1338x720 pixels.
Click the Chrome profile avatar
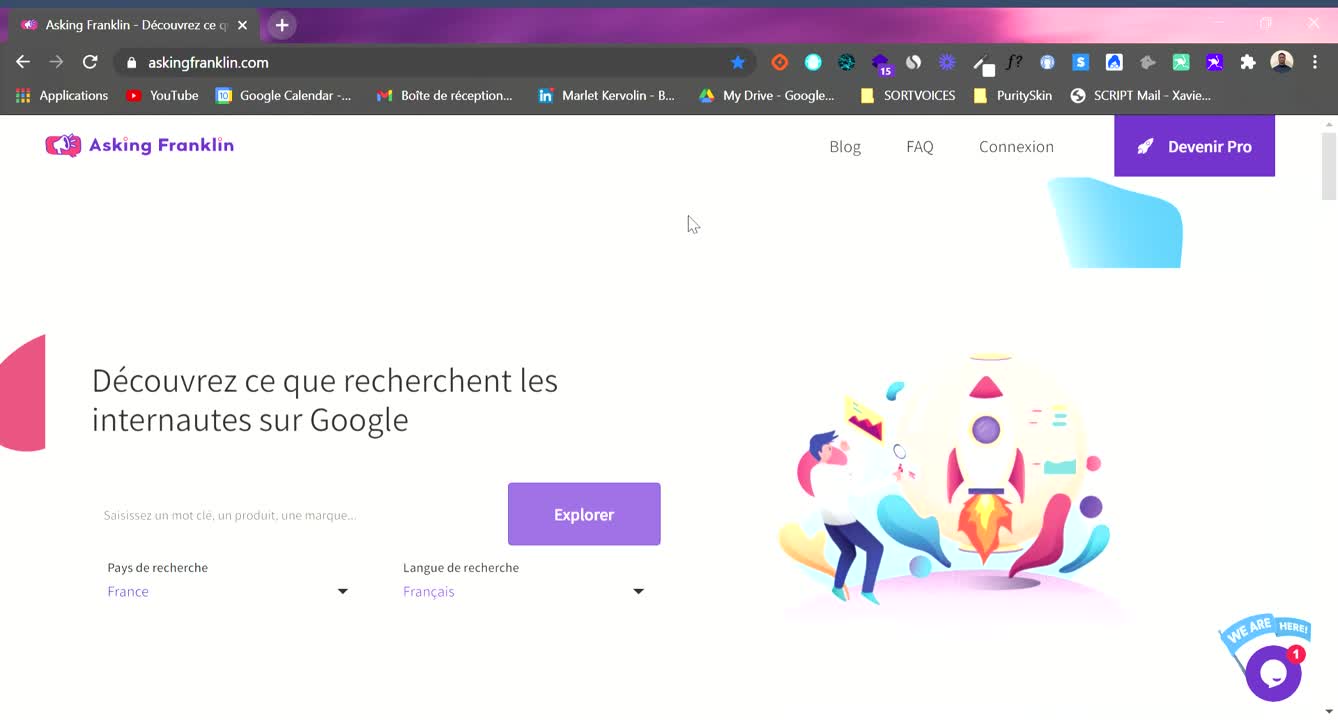1281,62
